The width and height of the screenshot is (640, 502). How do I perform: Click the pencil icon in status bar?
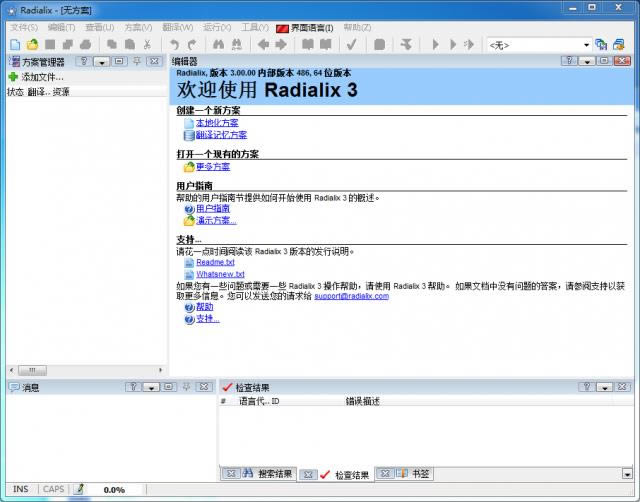tap(80, 490)
